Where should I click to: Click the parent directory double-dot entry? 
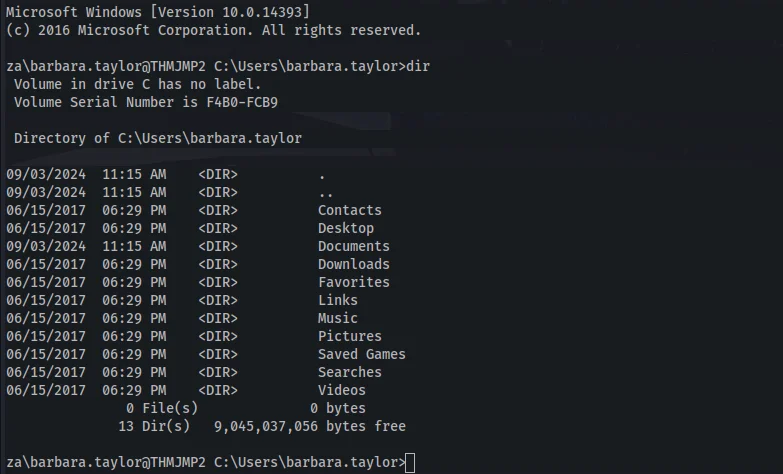(x=326, y=192)
